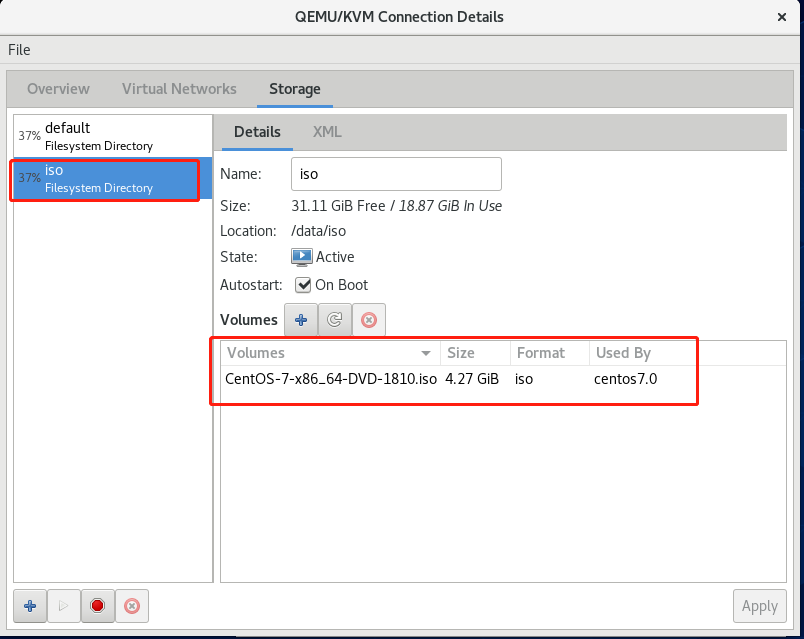Viewport: 804px width, 639px height.
Task: Click the add volume plus icon
Action: (x=301, y=320)
